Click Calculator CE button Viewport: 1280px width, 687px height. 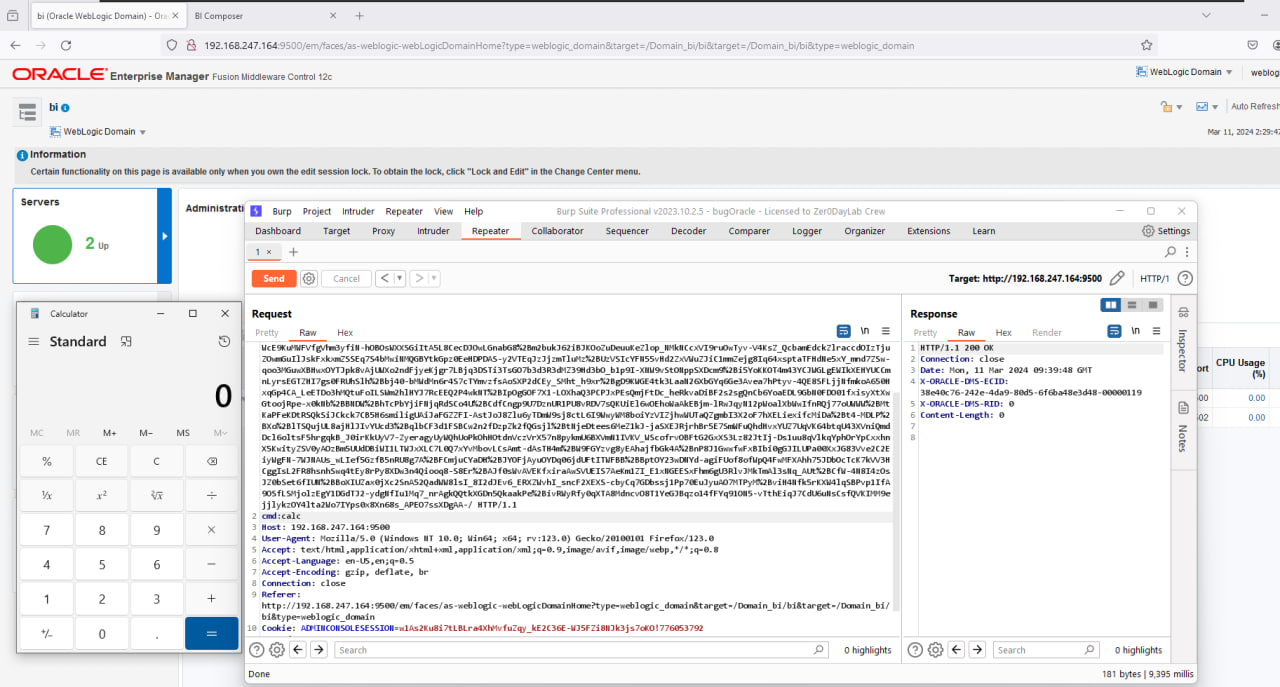pyautogui.click(x=101, y=461)
